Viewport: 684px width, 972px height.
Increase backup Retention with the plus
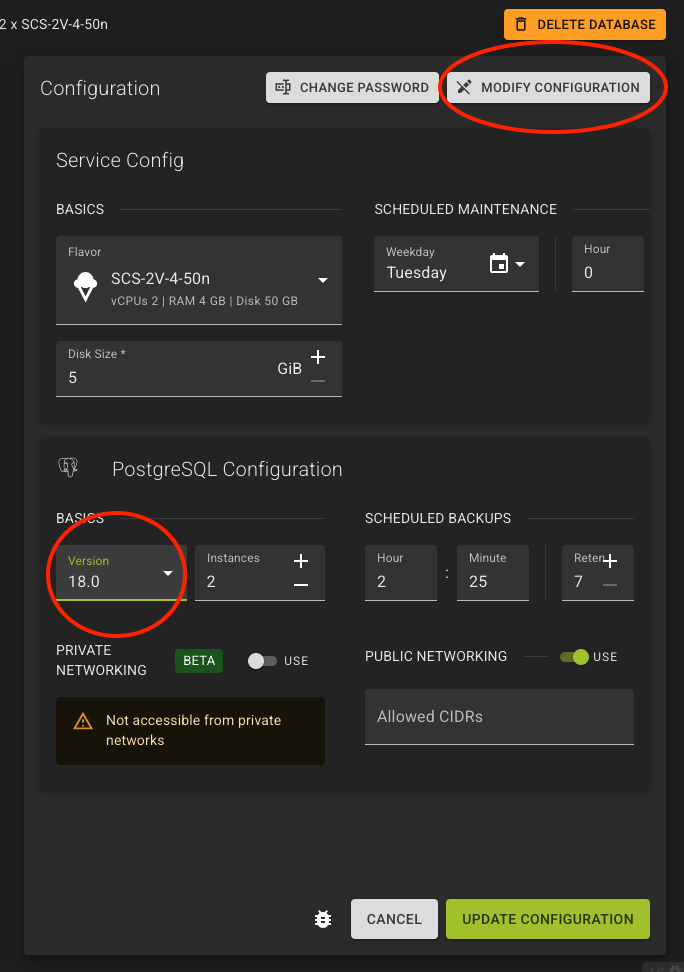point(610,561)
